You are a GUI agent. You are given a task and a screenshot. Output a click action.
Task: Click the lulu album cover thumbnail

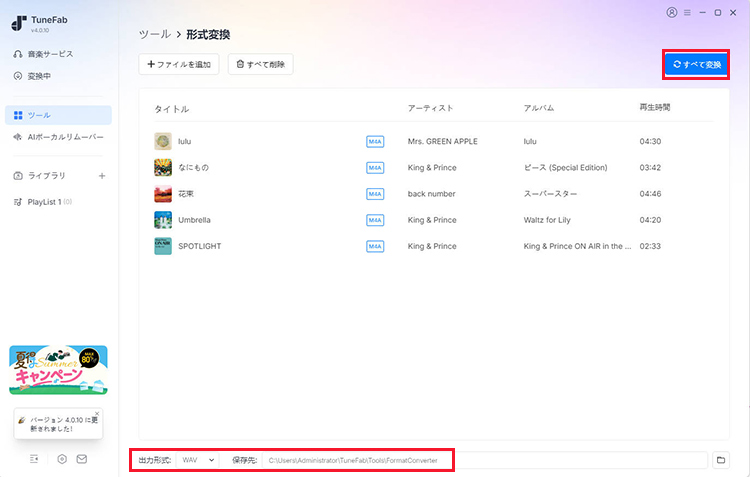(x=163, y=142)
